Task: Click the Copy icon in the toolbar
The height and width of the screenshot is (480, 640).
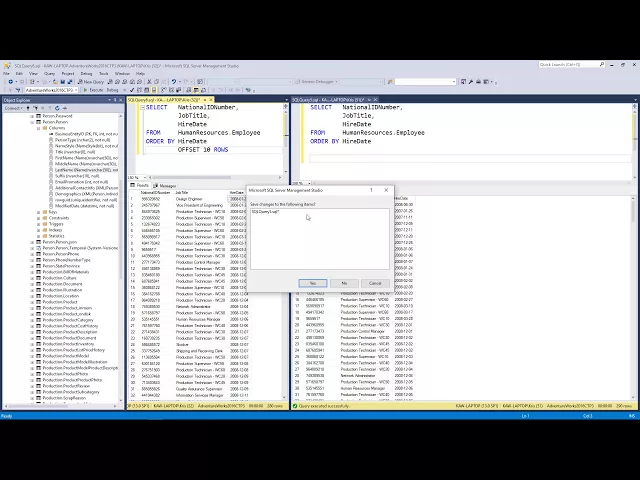Action: pyautogui.click(x=156, y=82)
